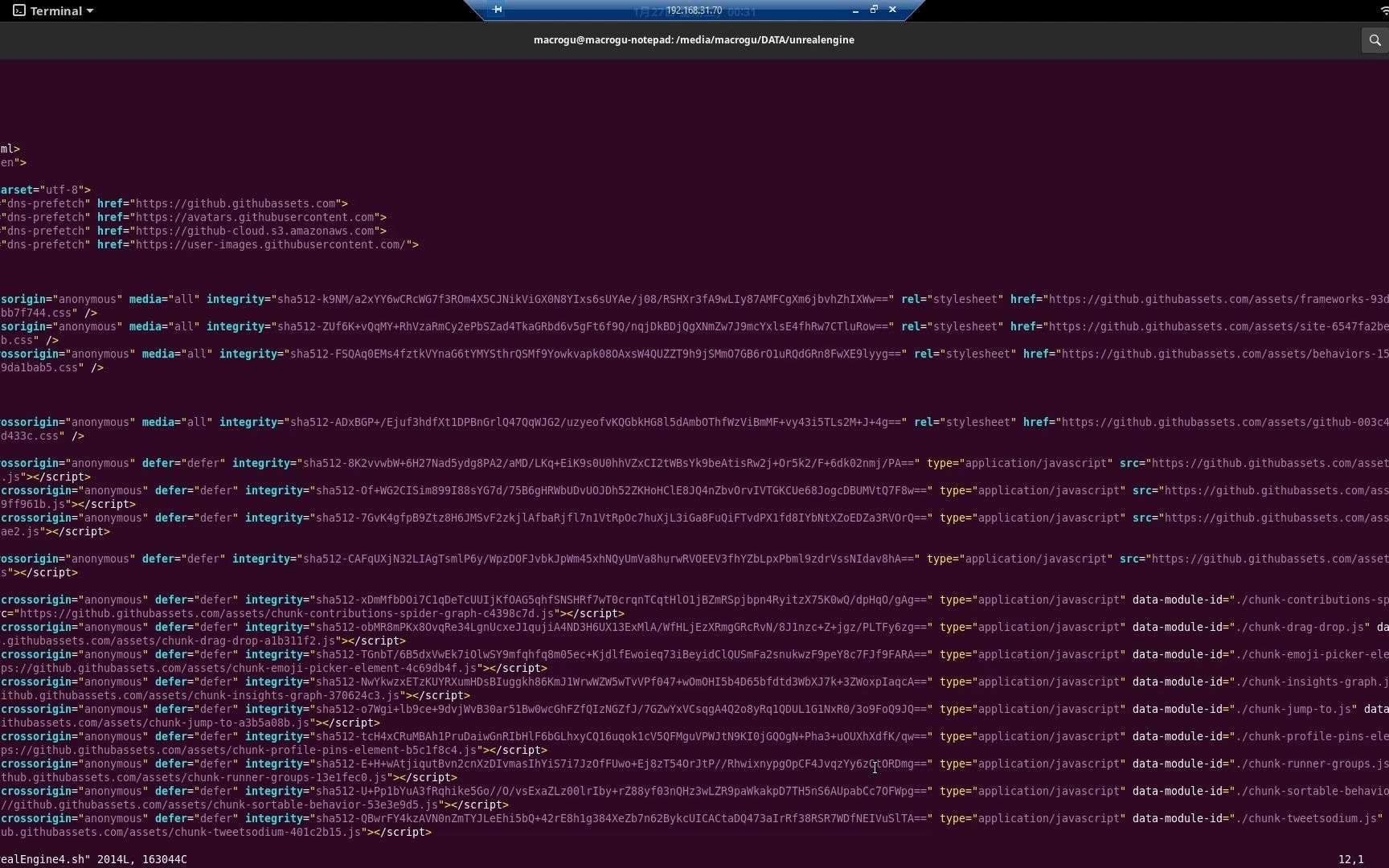Screen dimensions: 1389x868
Task: Click the restore window button on remote toolbar
Action: 874,10
